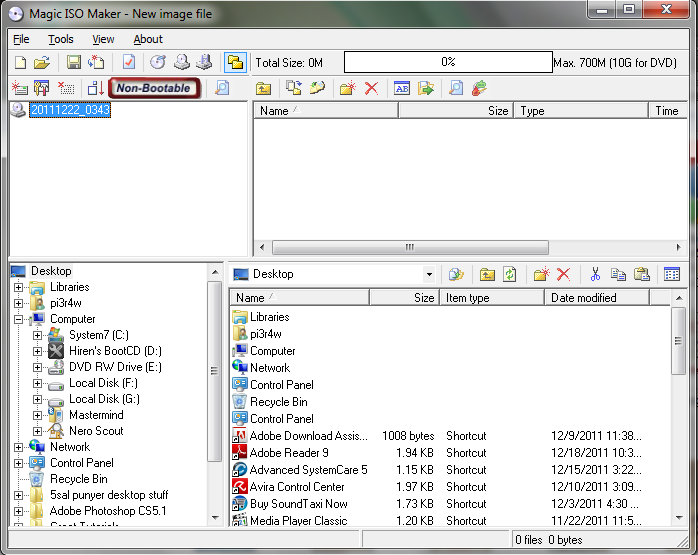Screen dimensions: 698x555
Task: Sort Desktop list by Date modified column
Action: pos(597,298)
